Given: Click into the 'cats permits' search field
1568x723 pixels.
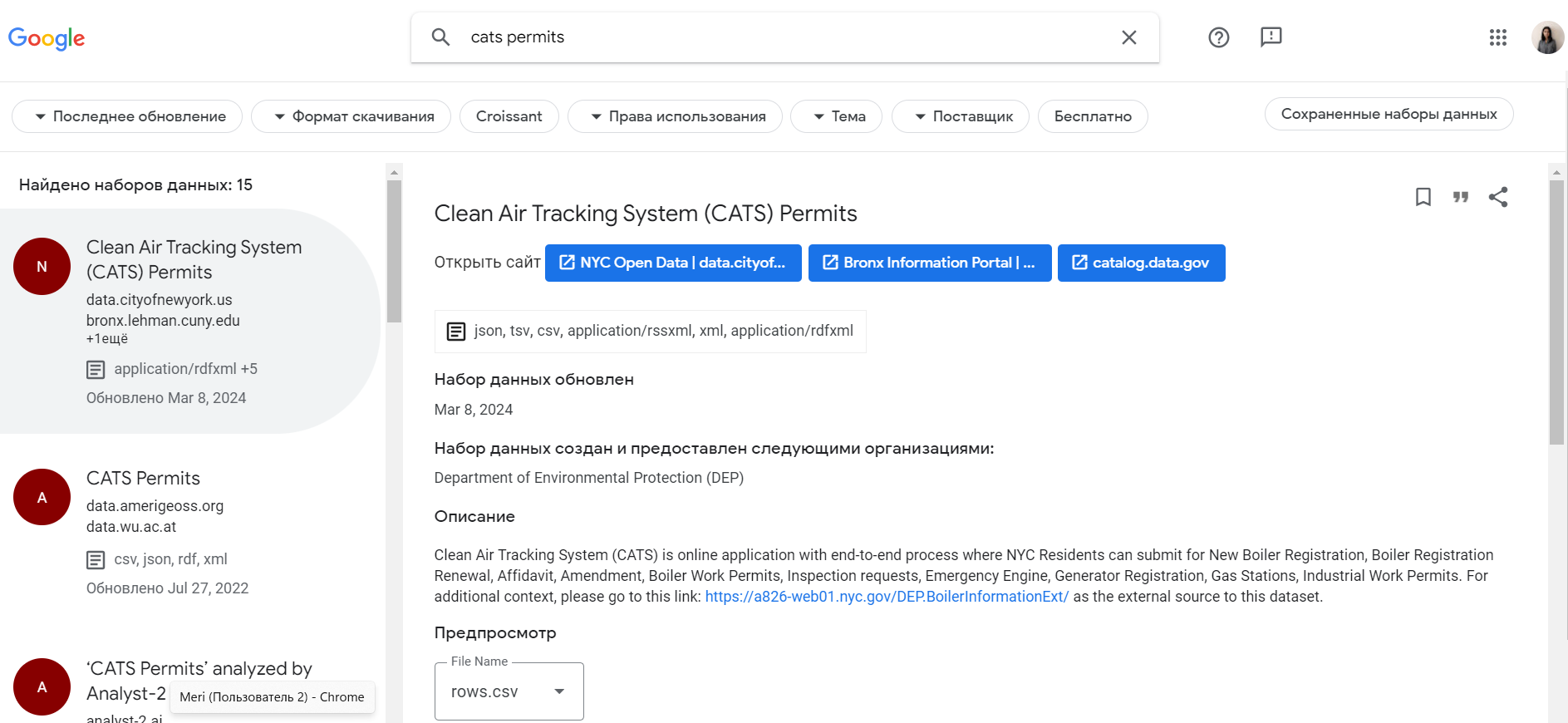Looking at the screenshot, I should [x=785, y=37].
